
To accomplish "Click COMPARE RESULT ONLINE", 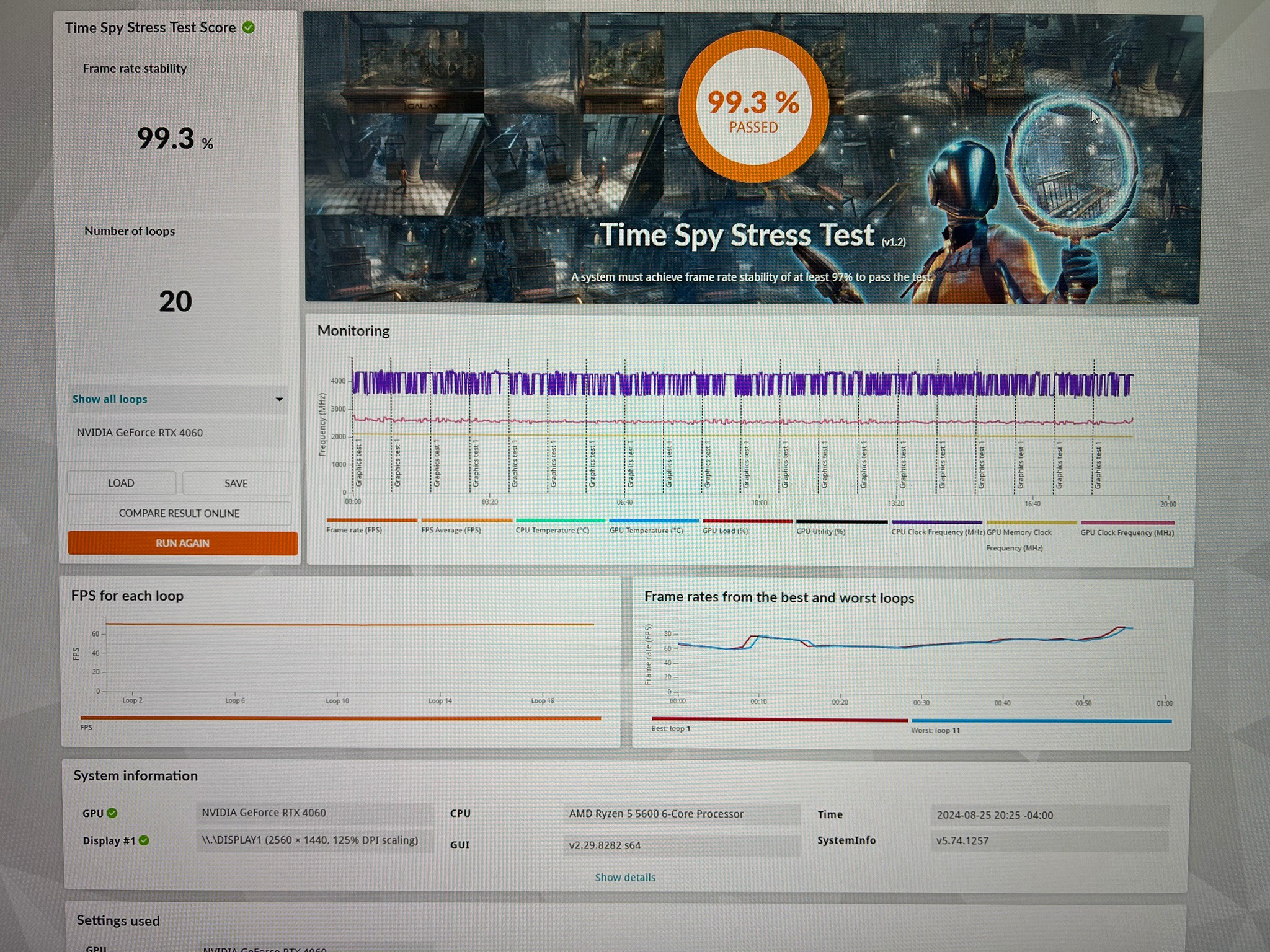I will point(179,513).
